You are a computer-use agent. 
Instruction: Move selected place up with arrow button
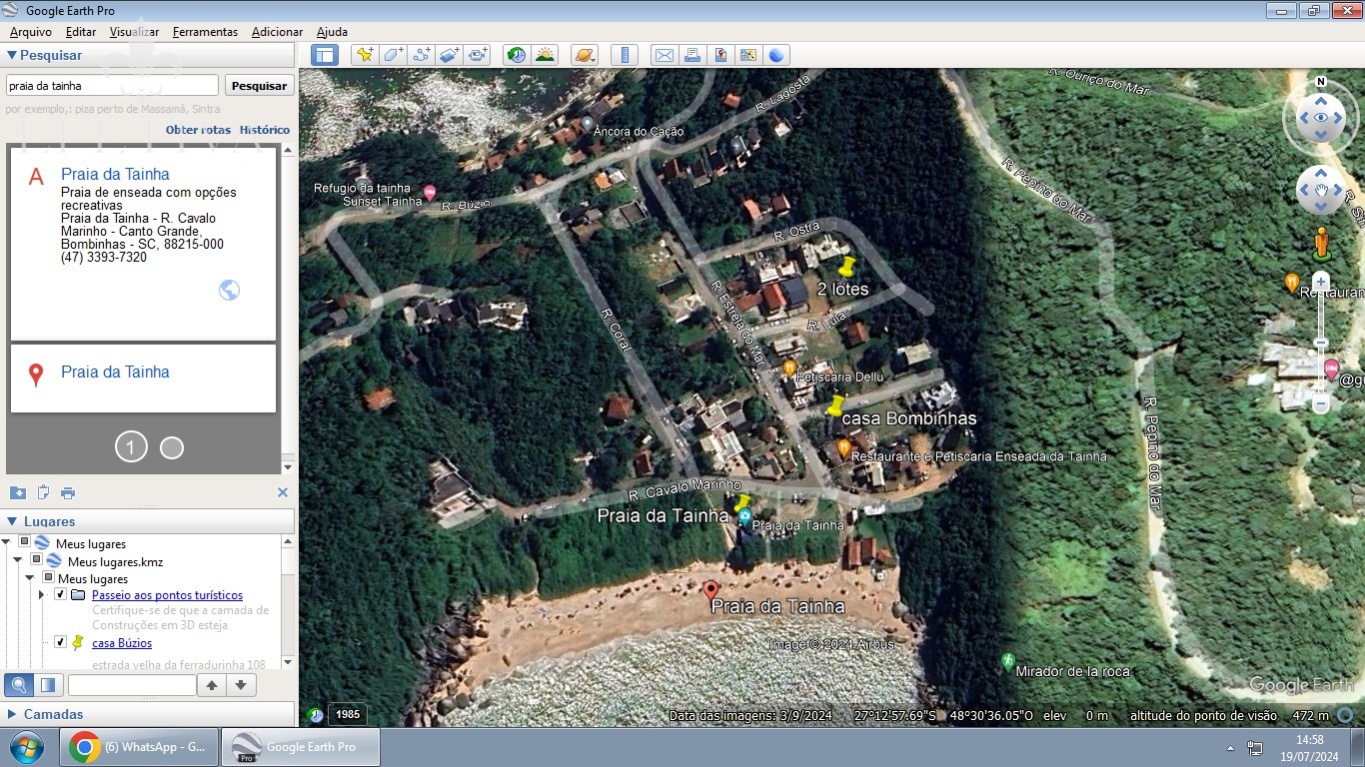[x=211, y=685]
